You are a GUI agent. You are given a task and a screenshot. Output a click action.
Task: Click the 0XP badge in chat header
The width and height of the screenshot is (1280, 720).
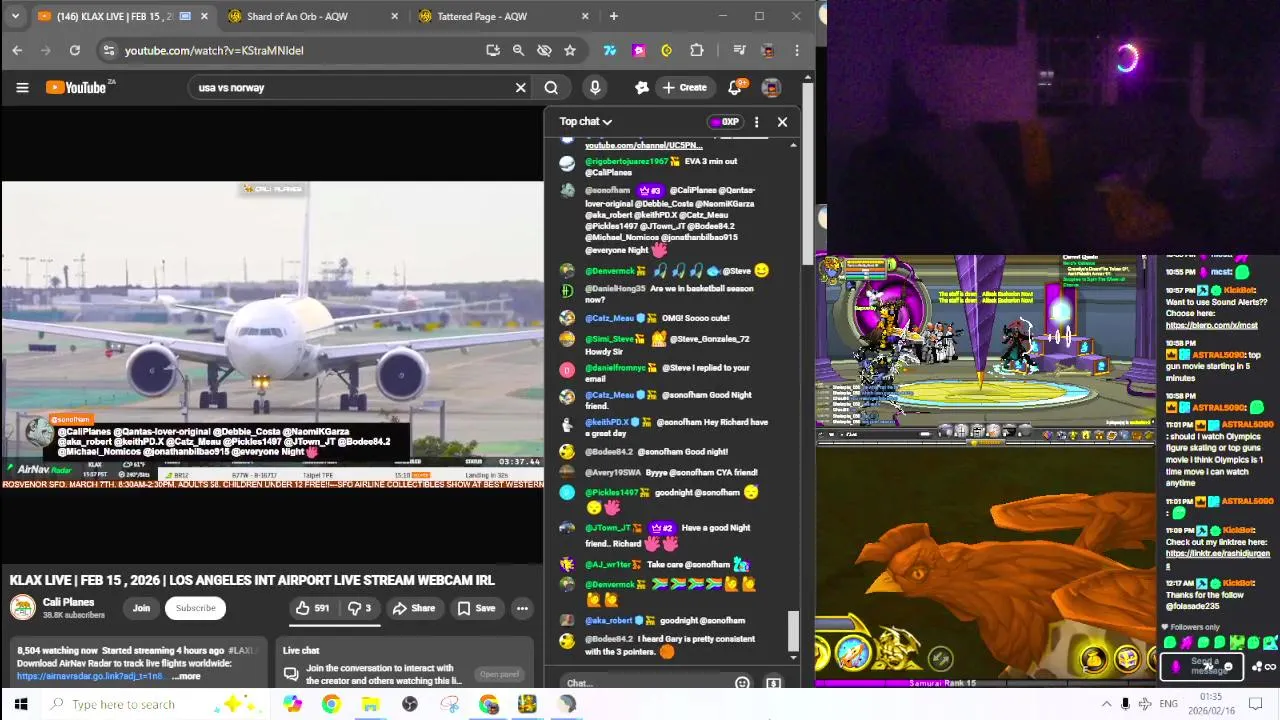[x=724, y=122]
